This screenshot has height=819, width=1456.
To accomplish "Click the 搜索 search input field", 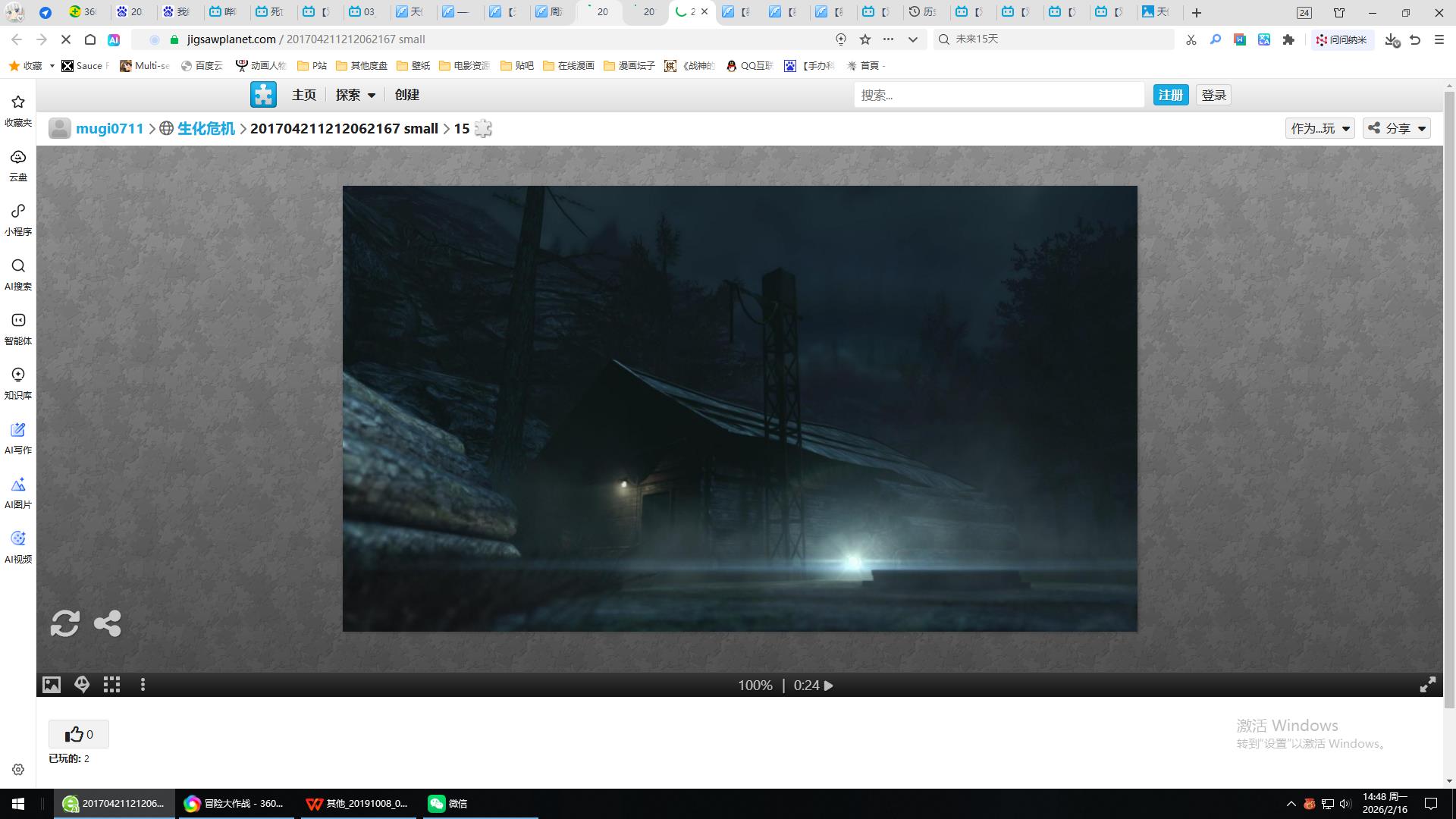I will point(998,95).
